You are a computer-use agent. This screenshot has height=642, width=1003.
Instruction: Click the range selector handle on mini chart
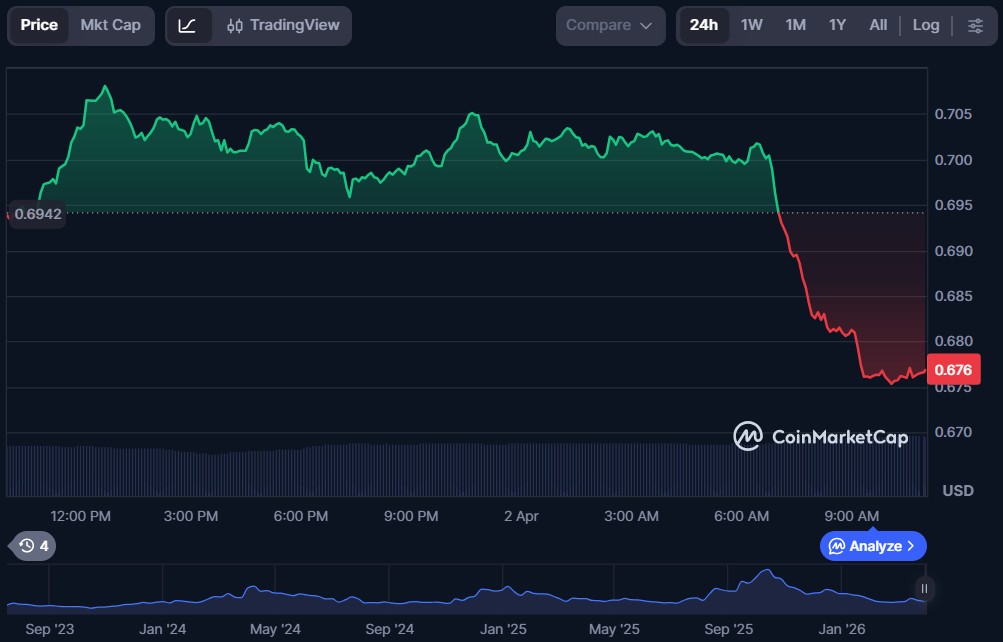click(x=922, y=588)
